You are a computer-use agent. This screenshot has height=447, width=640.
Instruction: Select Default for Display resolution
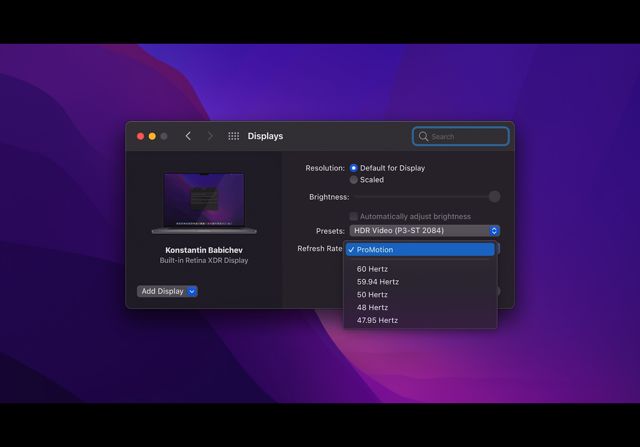coord(353,168)
